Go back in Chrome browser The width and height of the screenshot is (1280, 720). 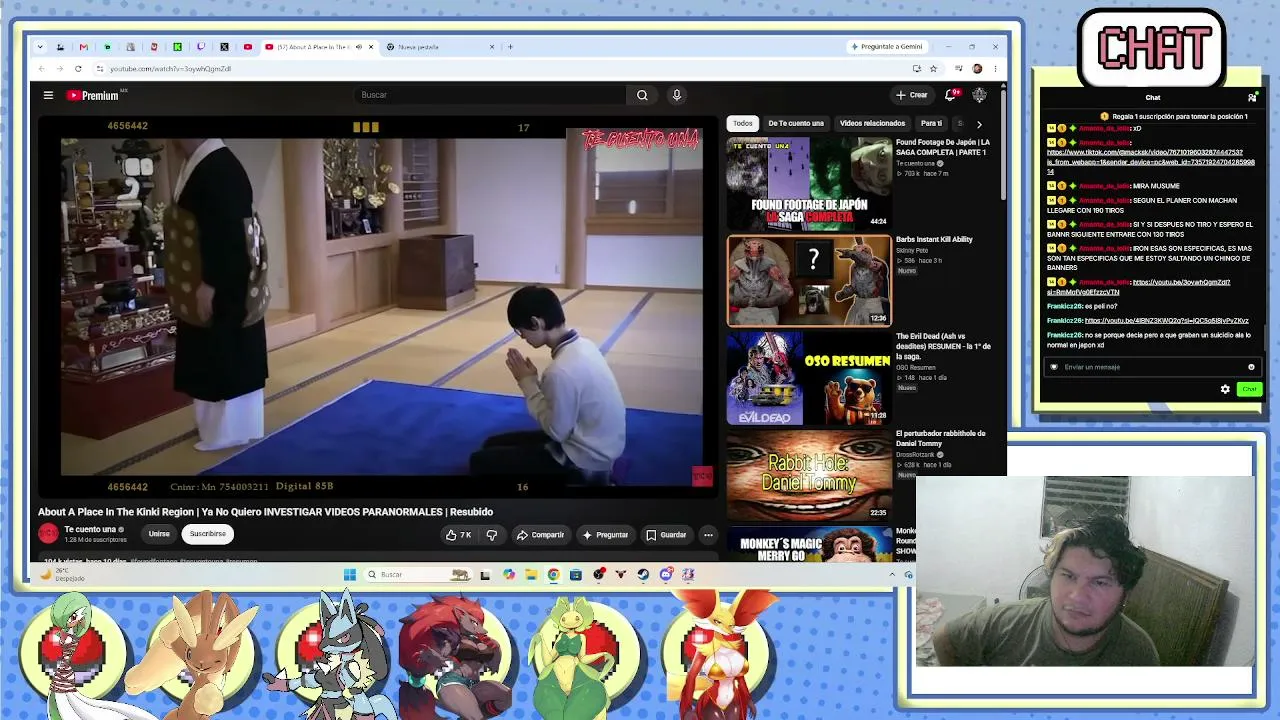pos(42,69)
